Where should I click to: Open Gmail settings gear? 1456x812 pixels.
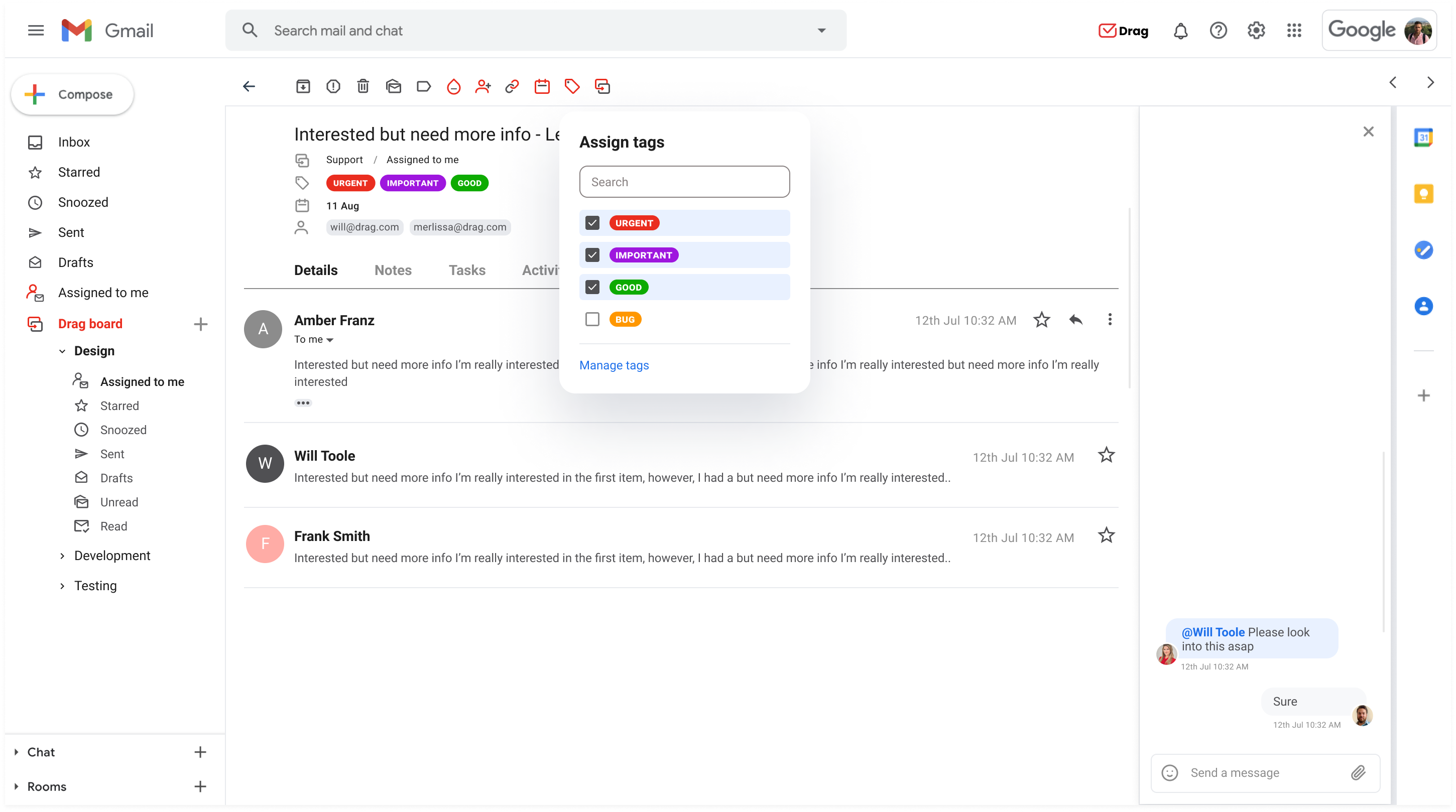[x=1256, y=31]
